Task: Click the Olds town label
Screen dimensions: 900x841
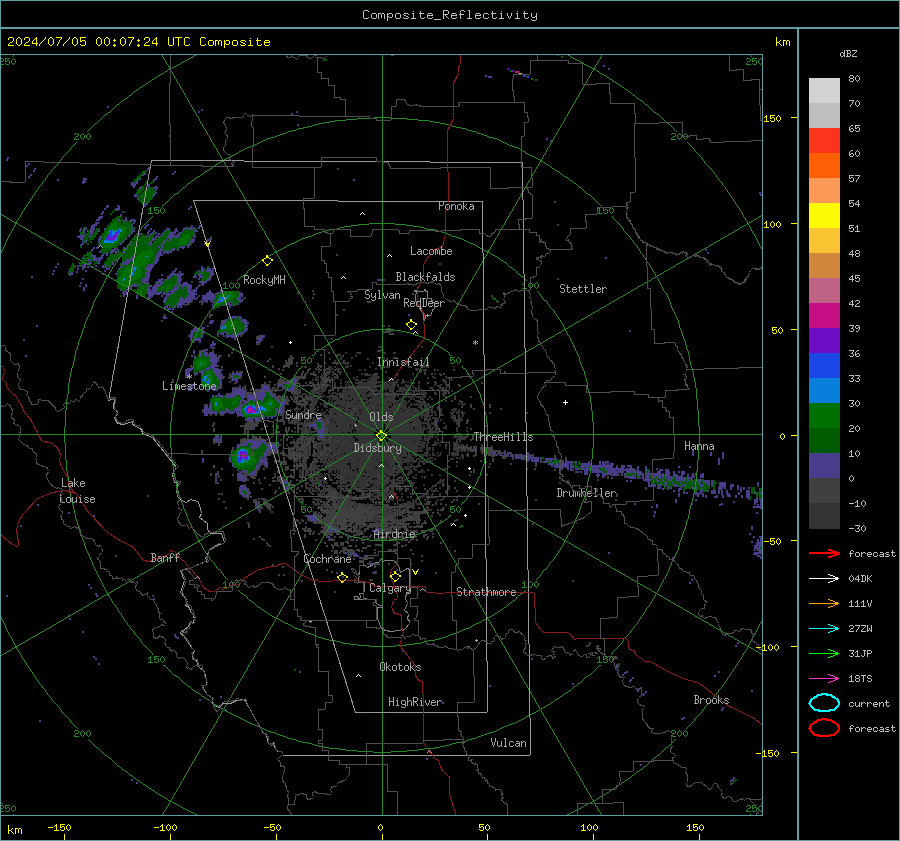Action: tap(381, 417)
